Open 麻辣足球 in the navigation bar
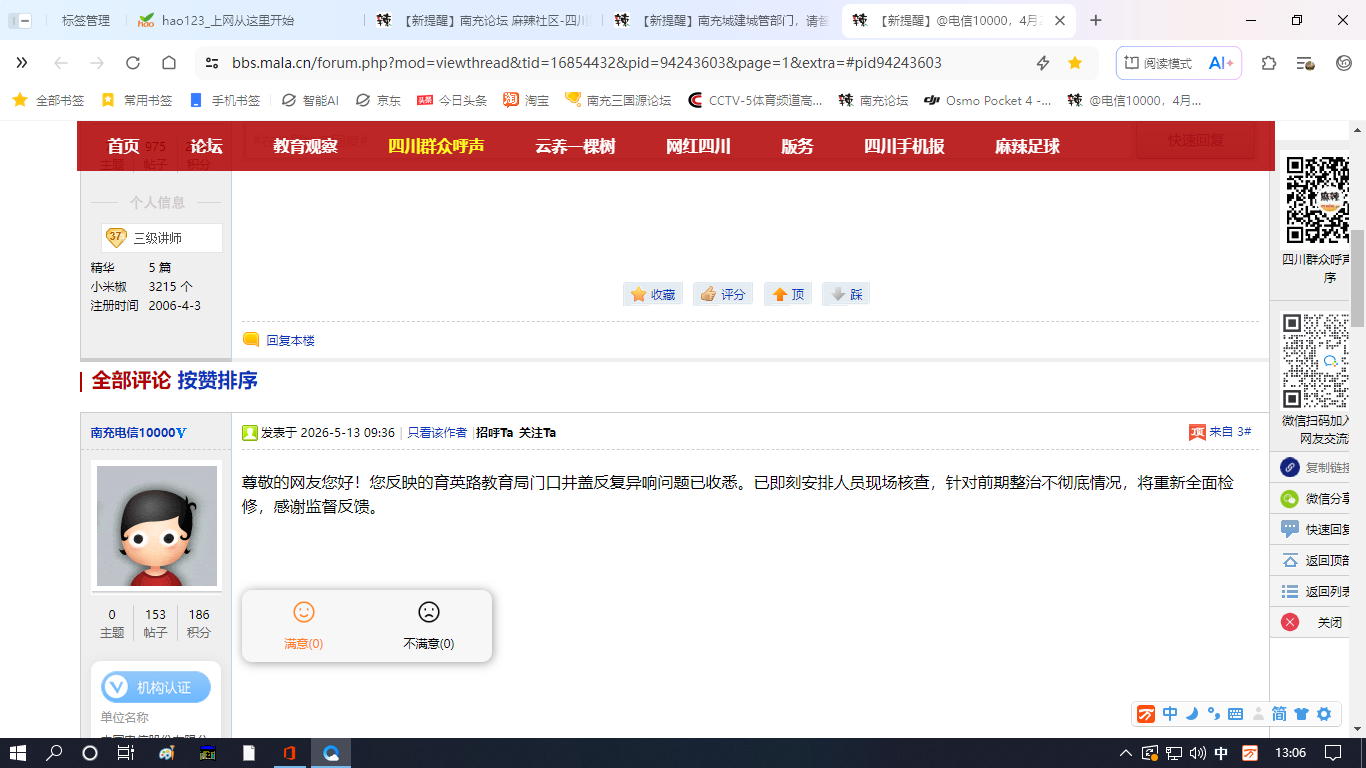 coord(1028,146)
